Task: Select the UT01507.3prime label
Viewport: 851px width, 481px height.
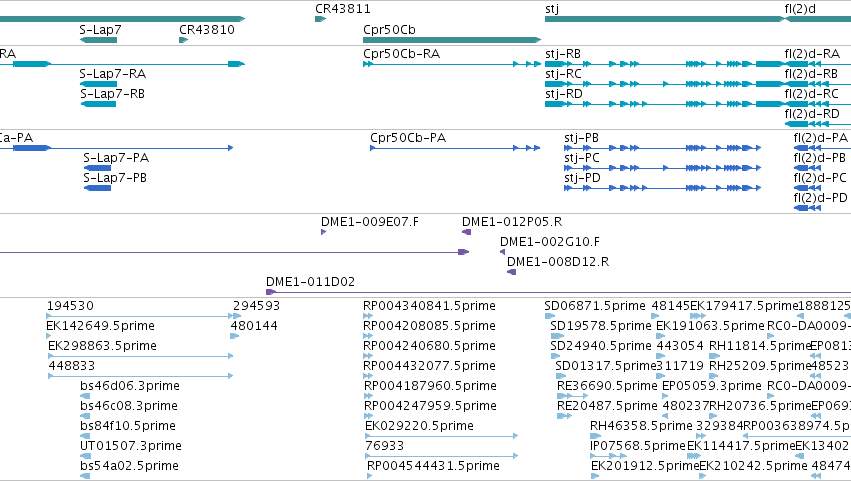Action: point(130,446)
